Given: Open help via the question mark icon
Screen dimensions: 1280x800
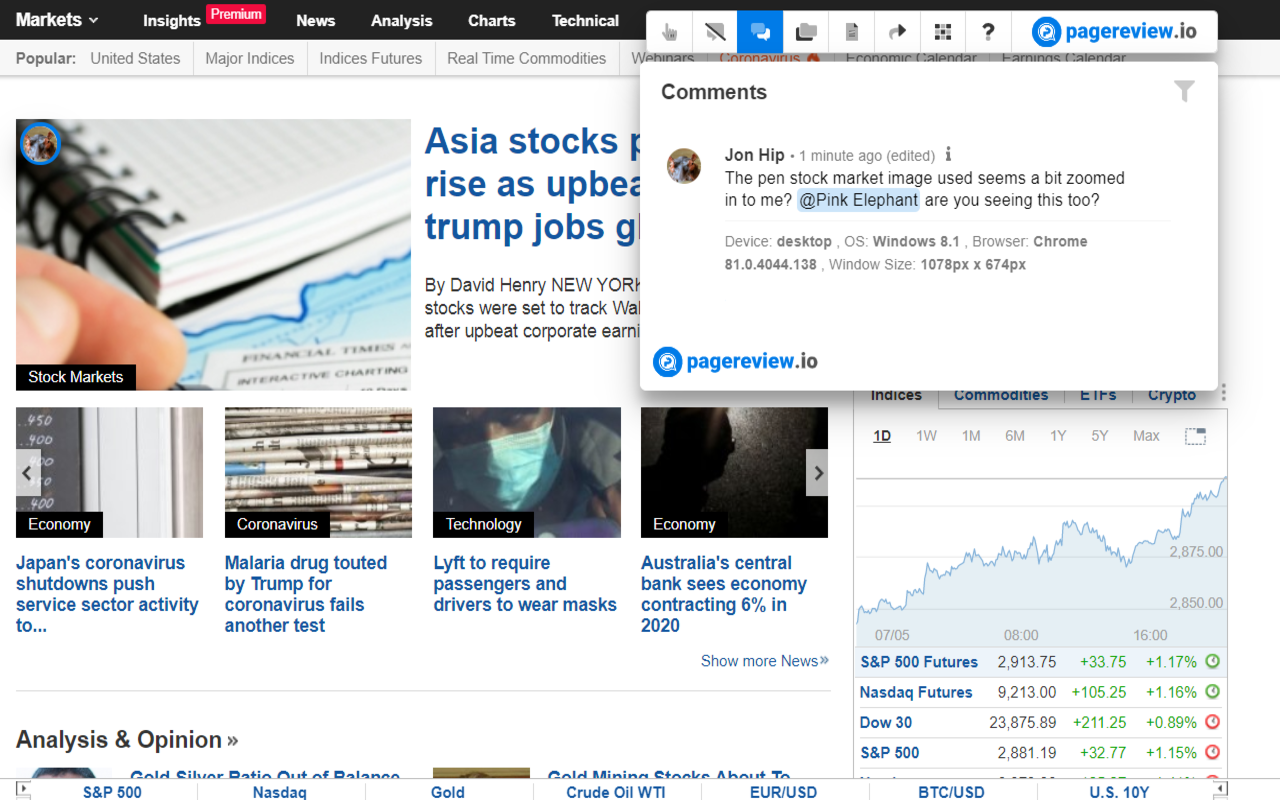Looking at the screenshot, I should click(x=988, y=31).
